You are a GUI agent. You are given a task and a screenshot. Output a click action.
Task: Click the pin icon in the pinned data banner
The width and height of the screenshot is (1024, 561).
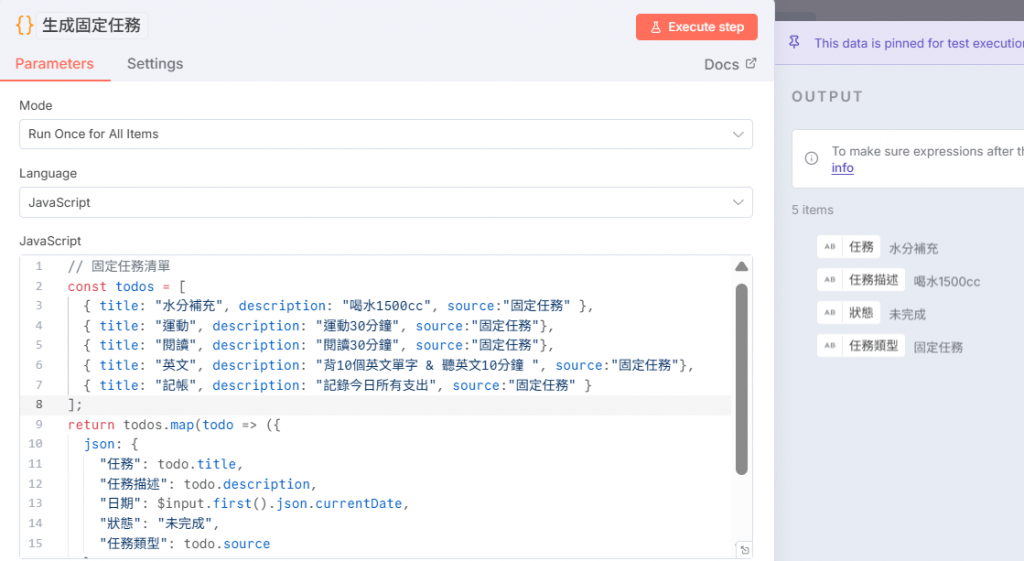click(x=794, y=42)
